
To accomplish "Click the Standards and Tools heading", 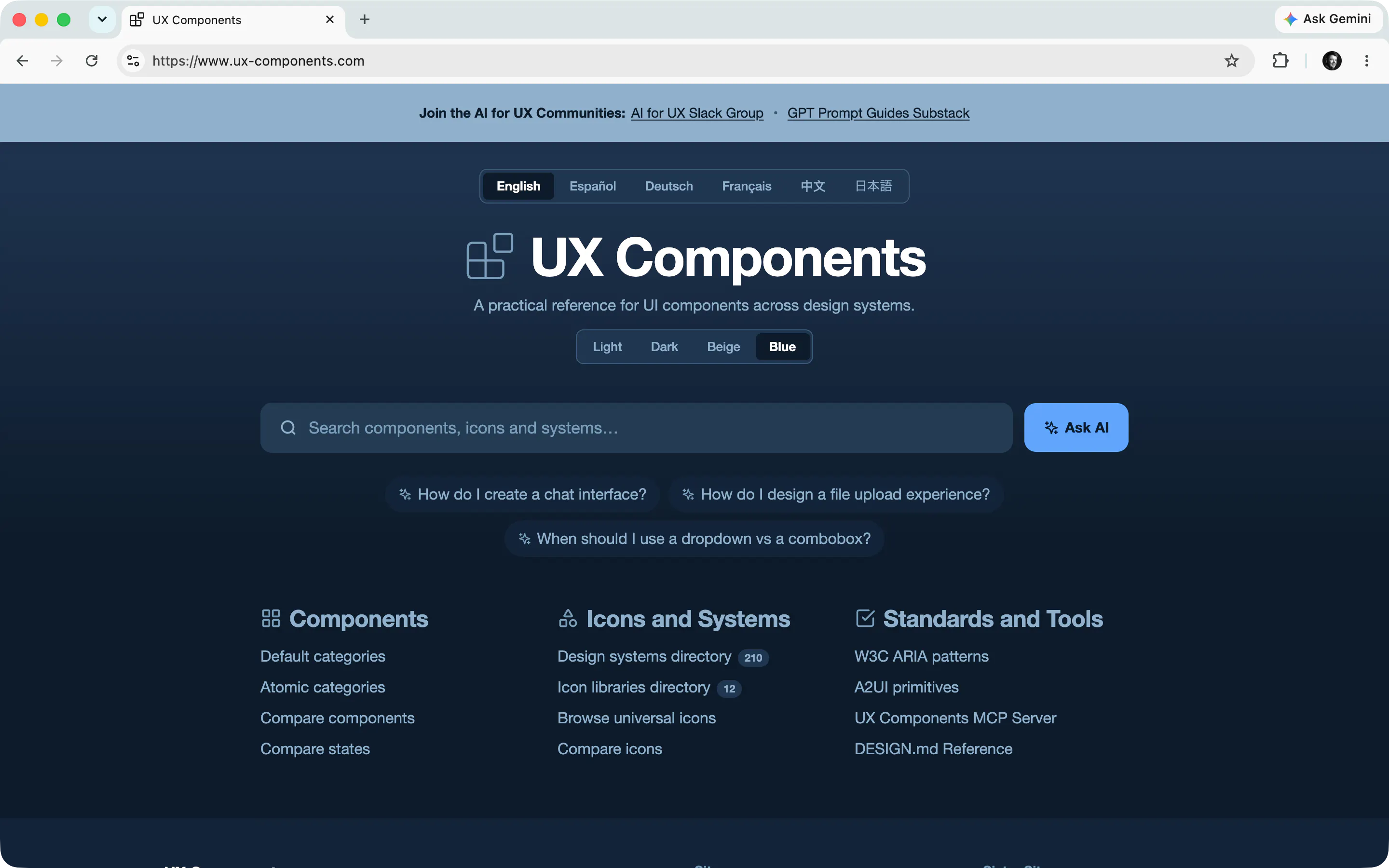I will [x=993, y=618].
